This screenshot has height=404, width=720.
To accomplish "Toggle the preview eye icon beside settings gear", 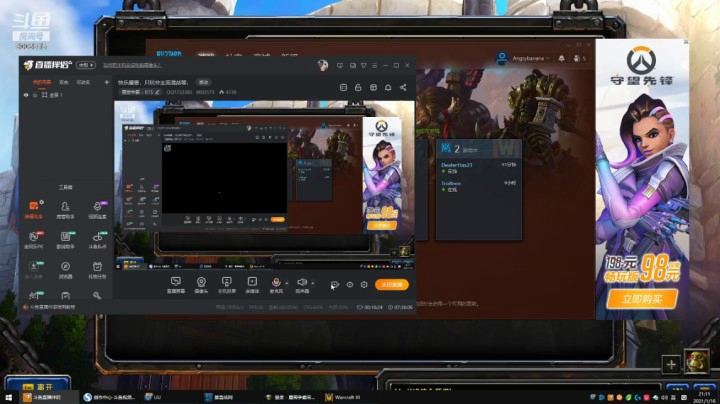I will tap(350, 285).
